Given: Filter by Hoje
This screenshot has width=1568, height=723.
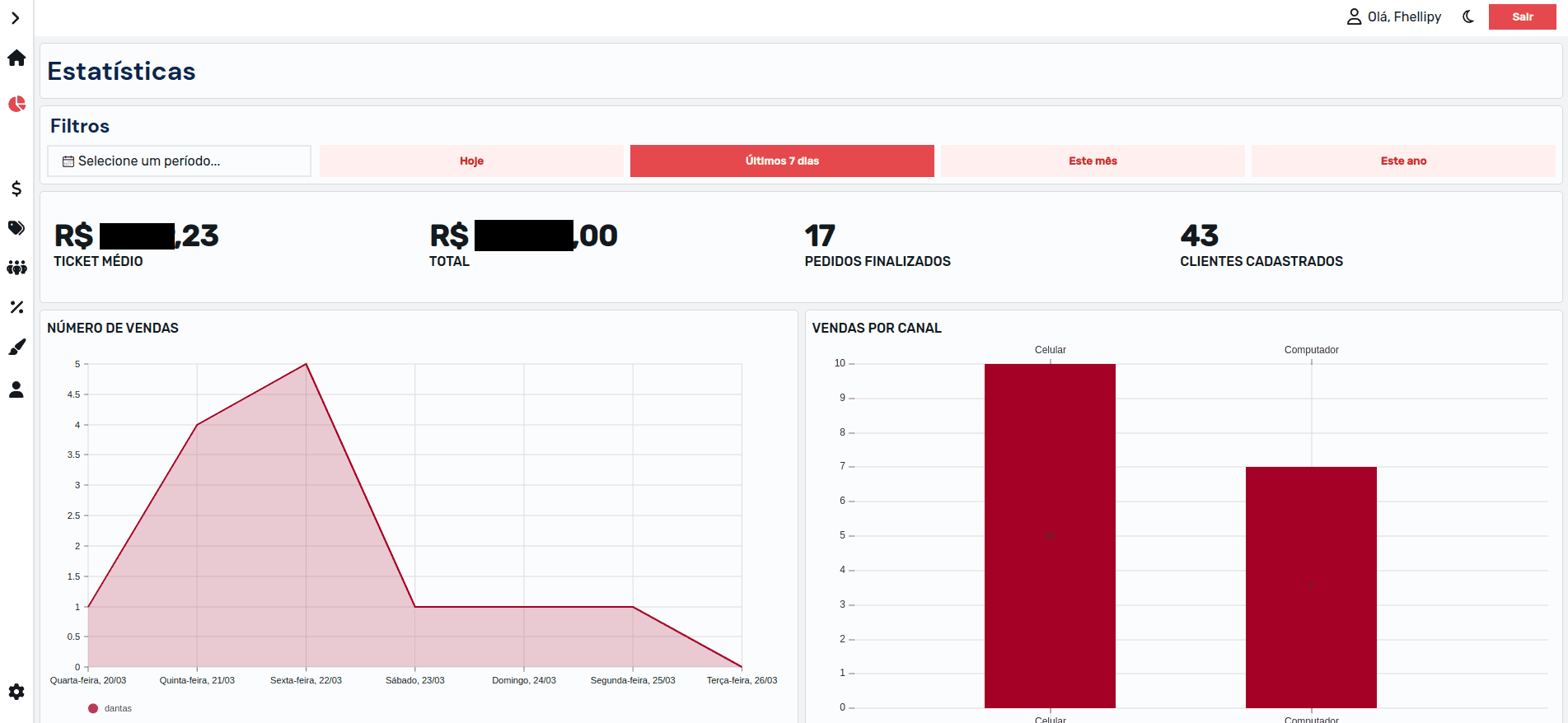Looking at the screenshot, I should [x=471, y=161].
